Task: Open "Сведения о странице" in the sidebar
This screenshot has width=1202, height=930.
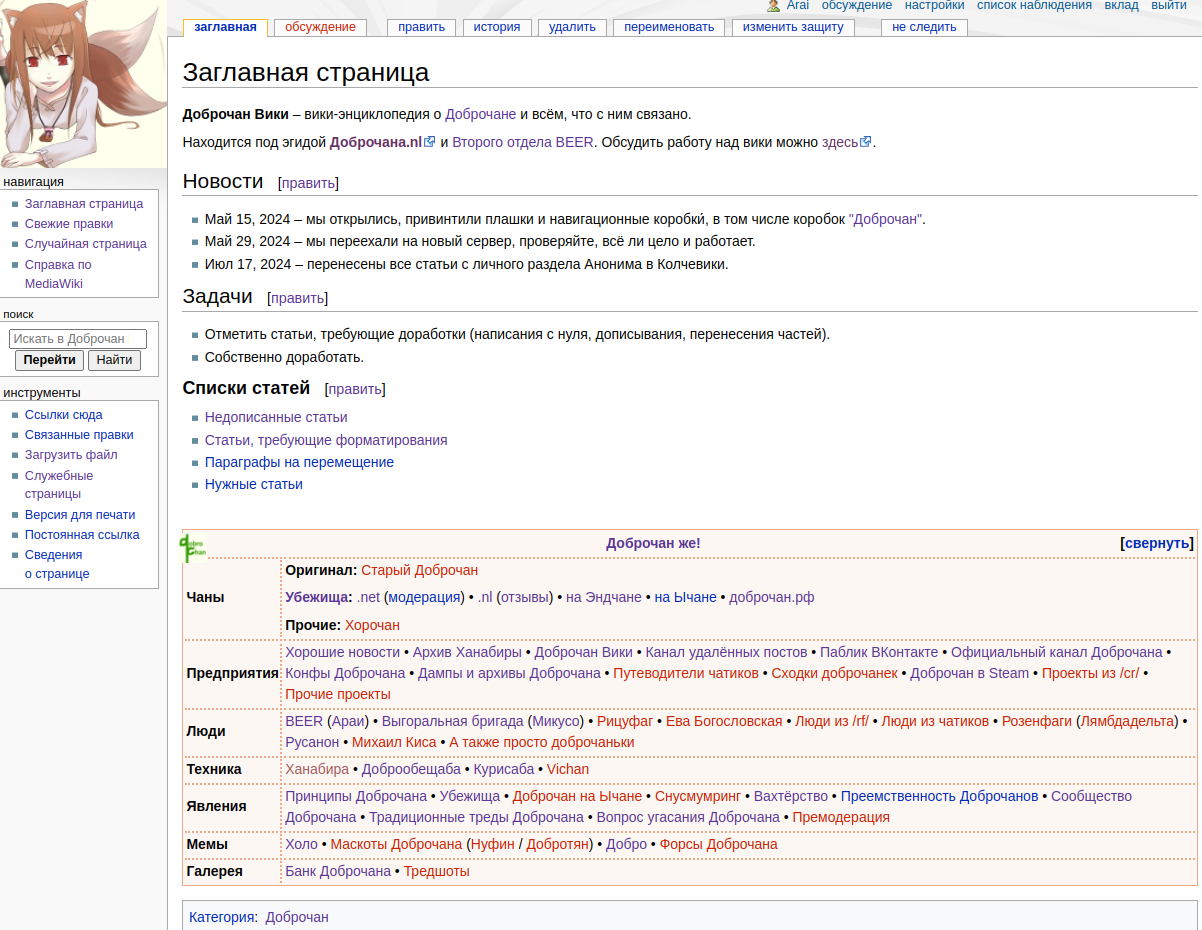Action: (x=57, y=564)
